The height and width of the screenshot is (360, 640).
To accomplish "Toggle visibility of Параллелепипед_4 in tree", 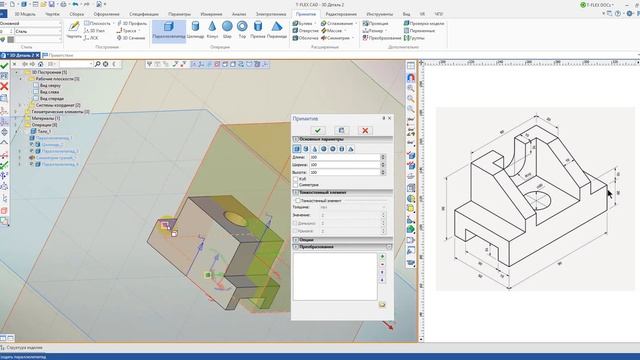I will 31,164.
